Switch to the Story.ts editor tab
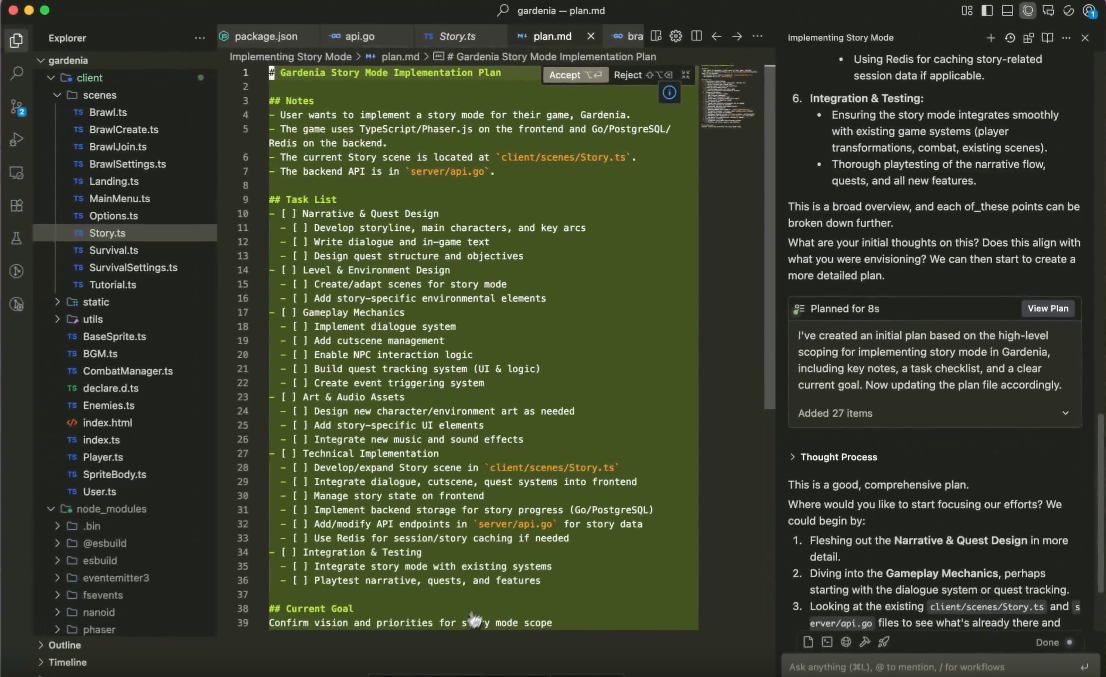Viewport: 1106px width, 677px height. (457, 36)
